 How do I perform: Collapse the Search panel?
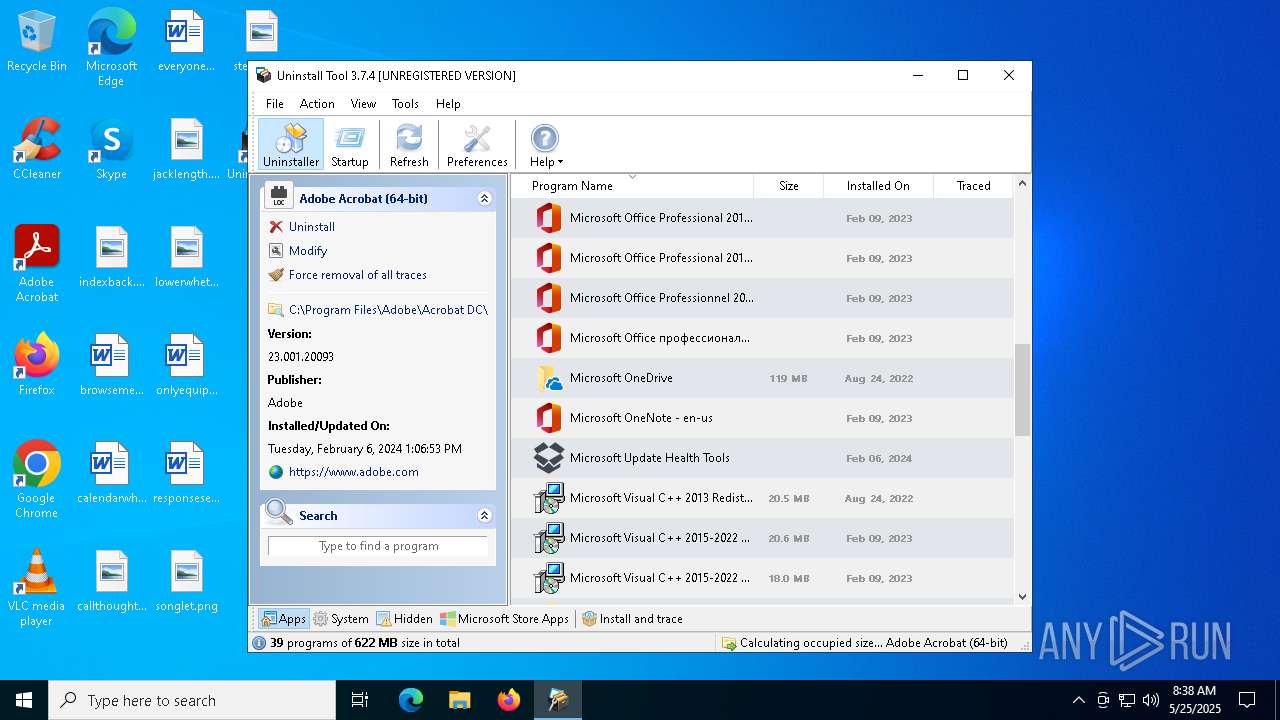point(484,516)
